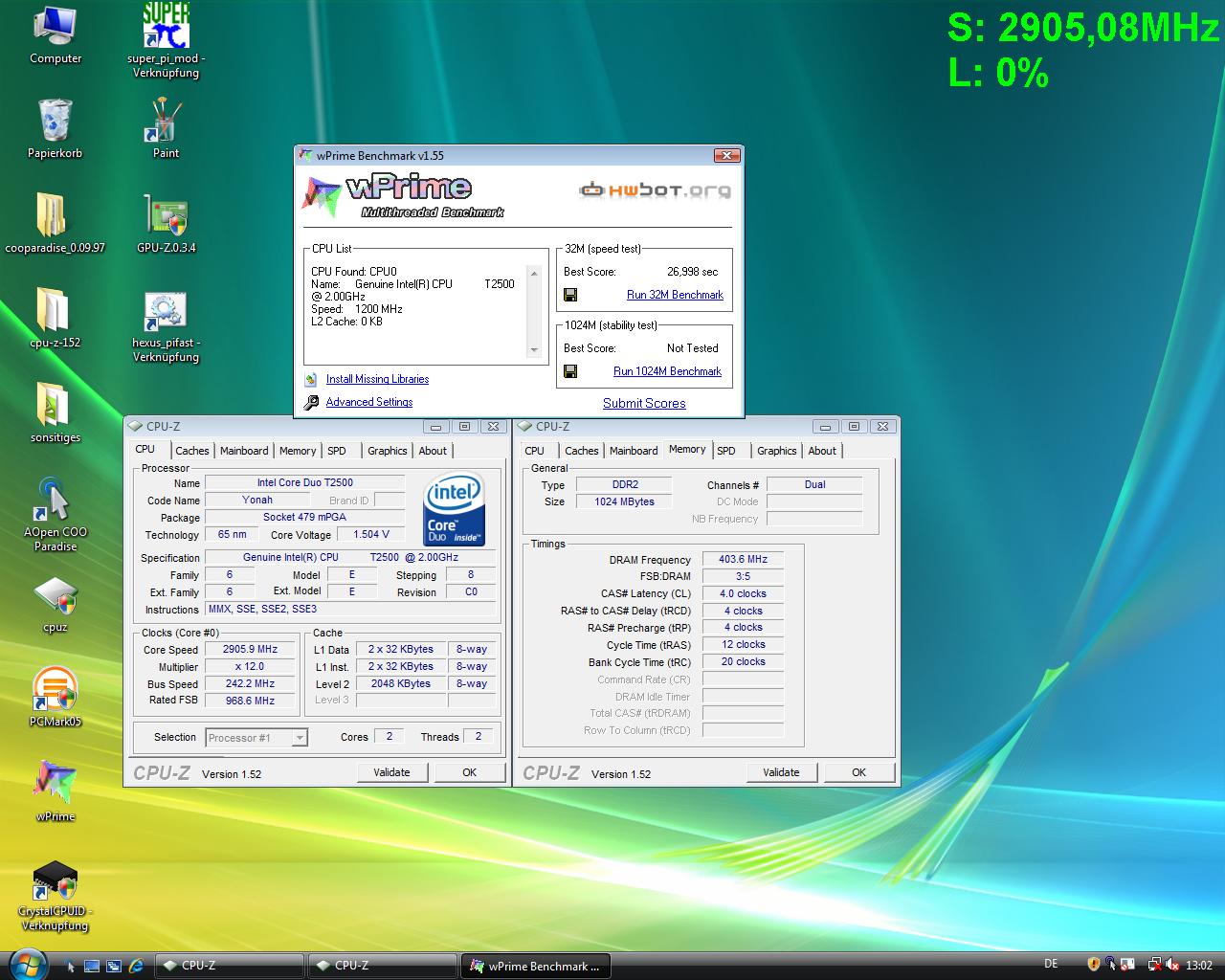The width and height of the screenshot is (1225, 980).
Task: Click OK in left CPU-Z window
Action: [x=469, y=772]
